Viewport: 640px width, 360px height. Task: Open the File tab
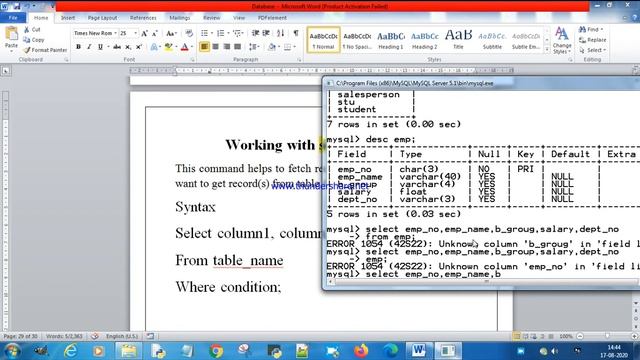pos(13,18)
